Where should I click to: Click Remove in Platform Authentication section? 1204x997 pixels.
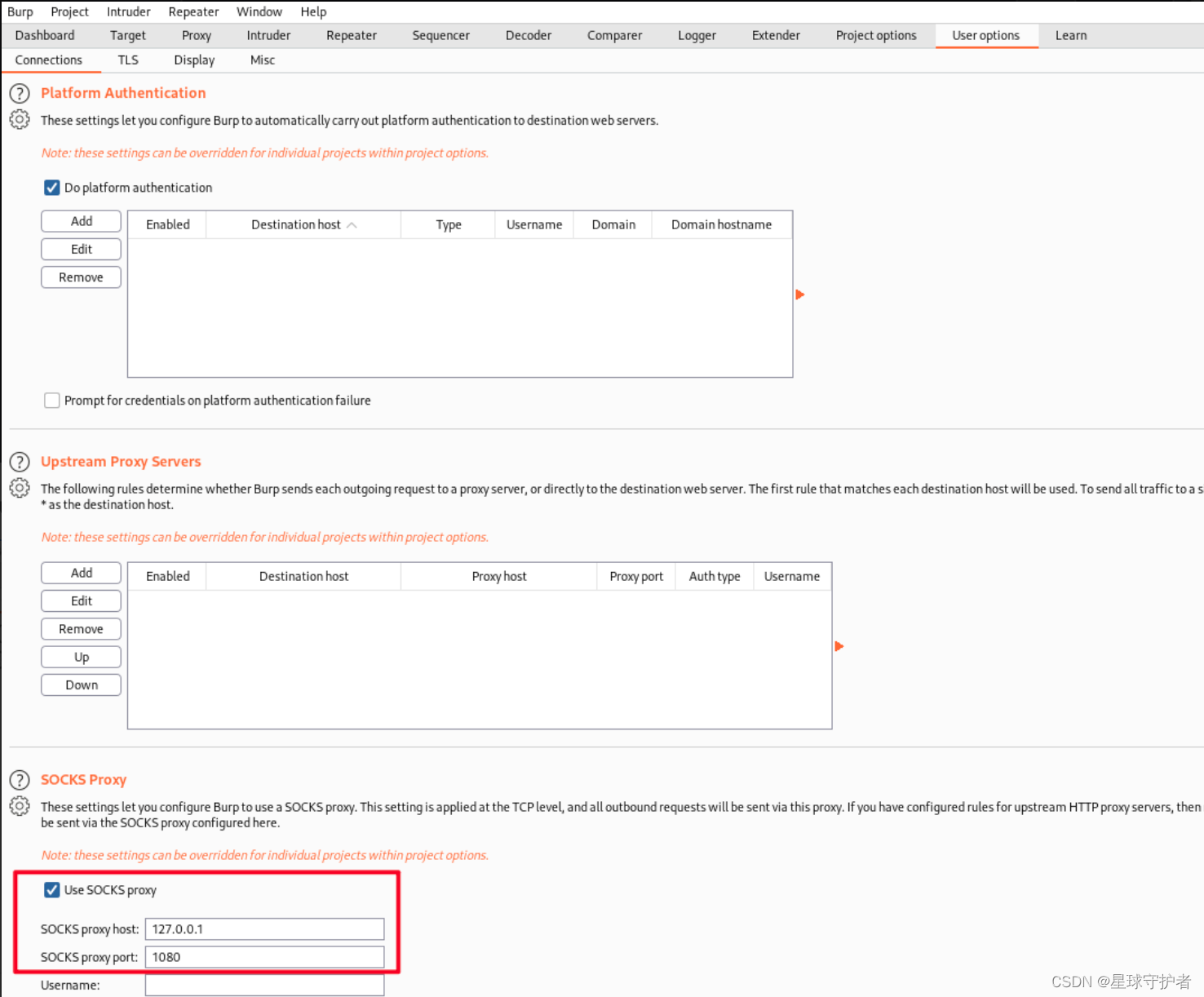tap(82, 277)
